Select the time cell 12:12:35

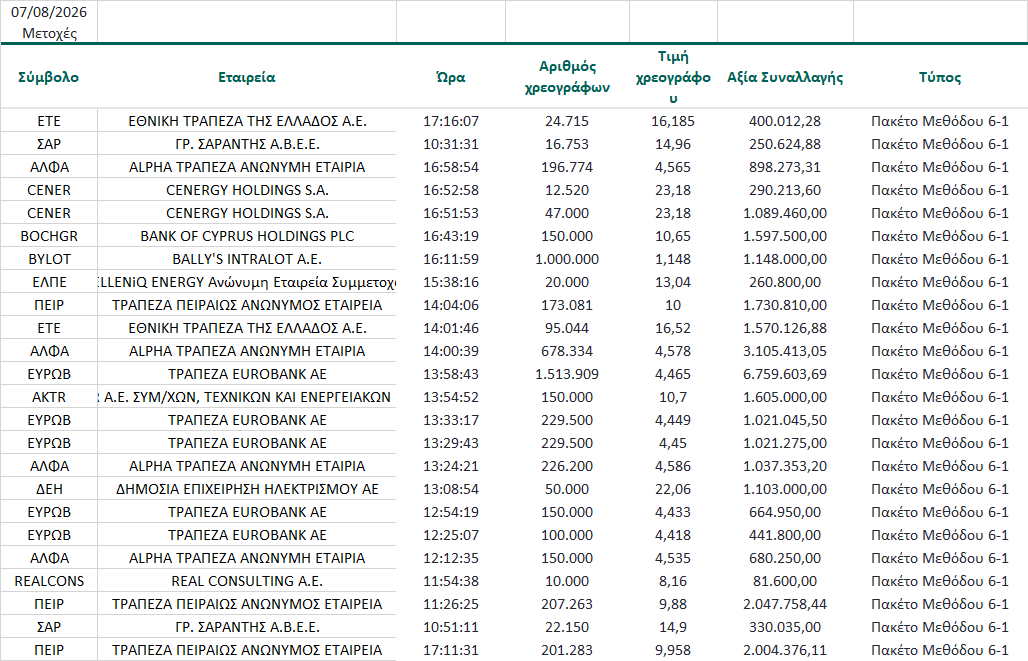point(451,557)
